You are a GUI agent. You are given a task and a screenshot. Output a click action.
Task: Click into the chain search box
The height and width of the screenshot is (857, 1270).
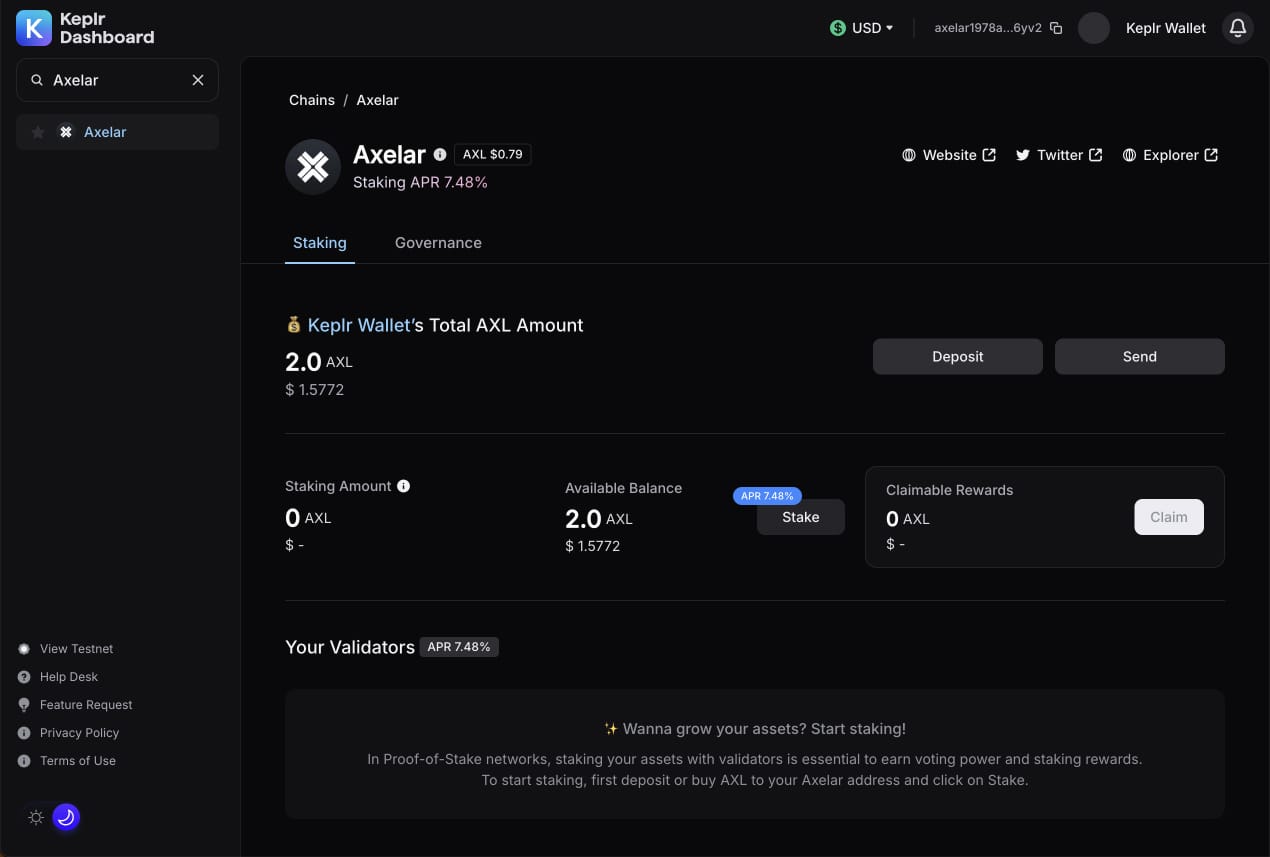click(x=117, y=80)
